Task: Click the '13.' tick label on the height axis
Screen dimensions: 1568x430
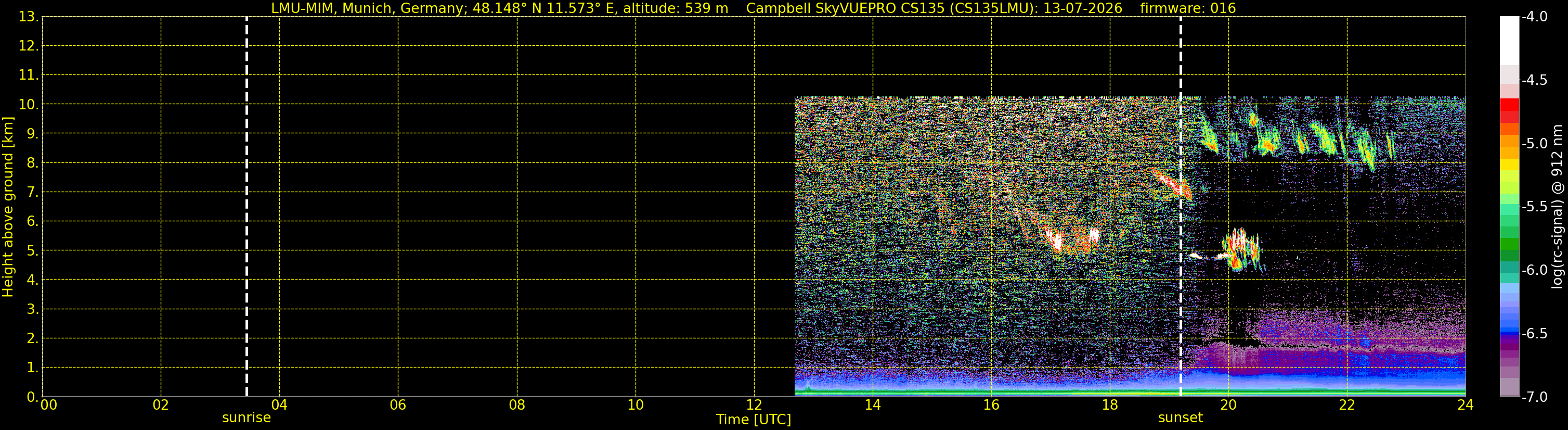Action: 28,17
